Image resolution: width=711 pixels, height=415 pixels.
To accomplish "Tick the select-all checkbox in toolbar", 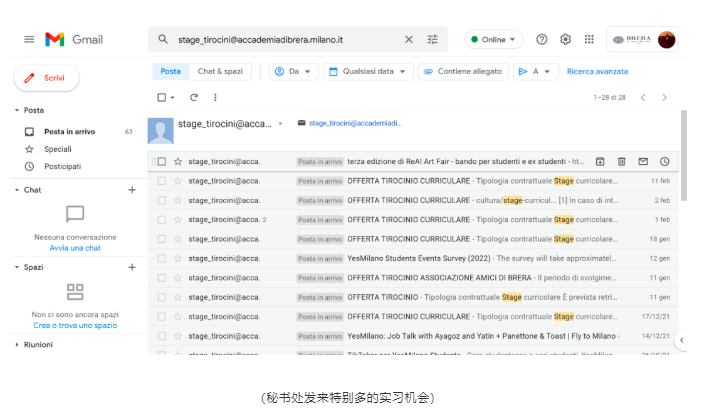I will 161,98.
